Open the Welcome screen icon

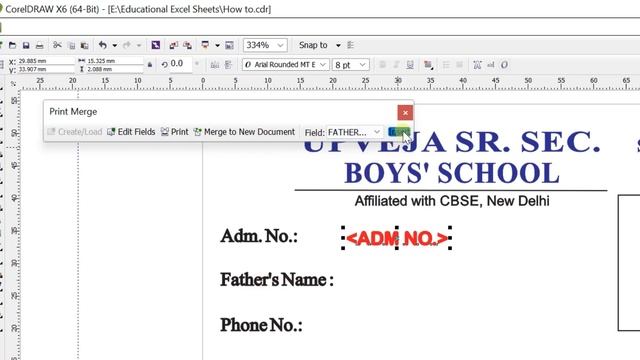pos(229,45)
